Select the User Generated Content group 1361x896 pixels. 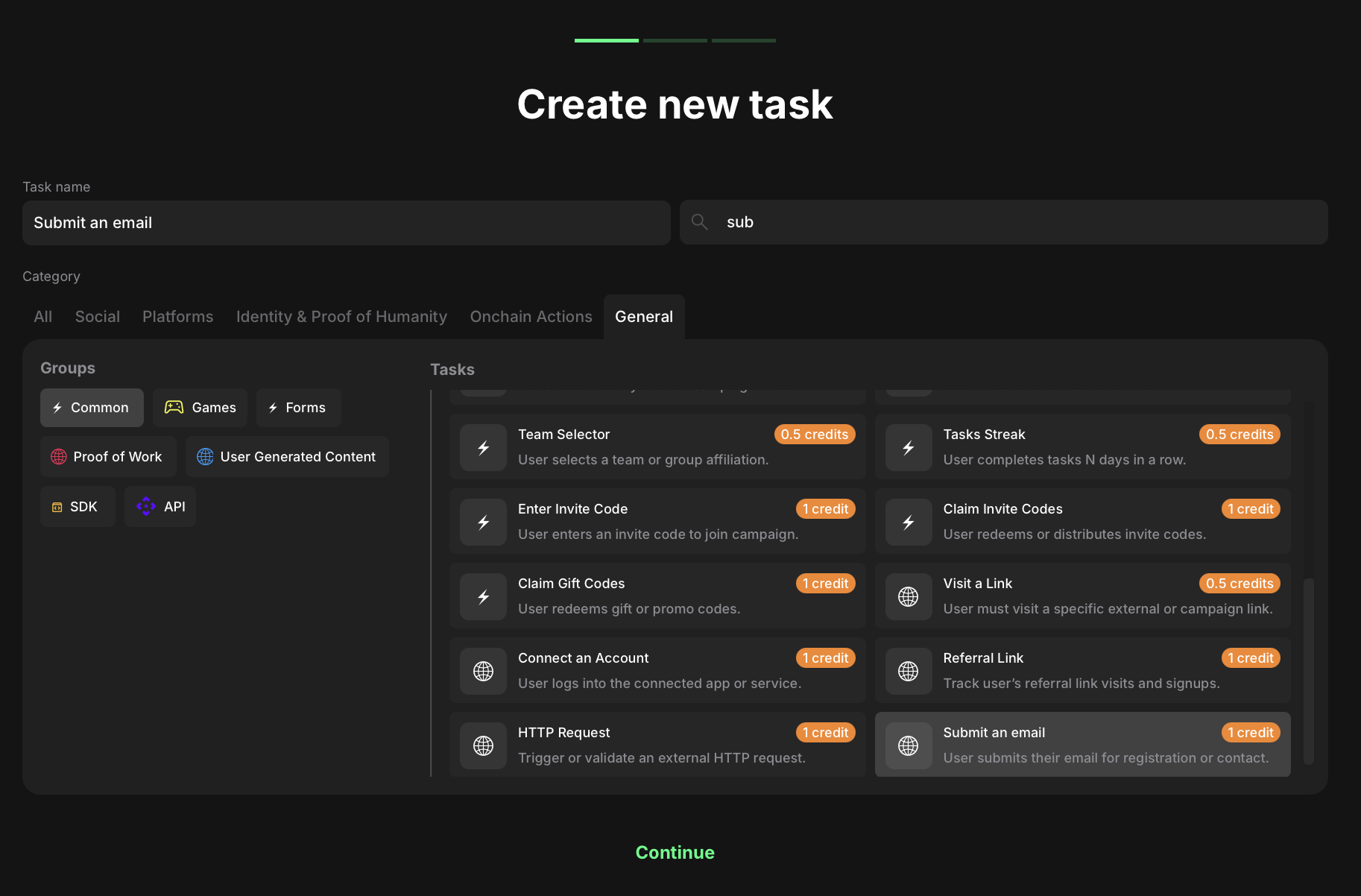pos(287,457)
